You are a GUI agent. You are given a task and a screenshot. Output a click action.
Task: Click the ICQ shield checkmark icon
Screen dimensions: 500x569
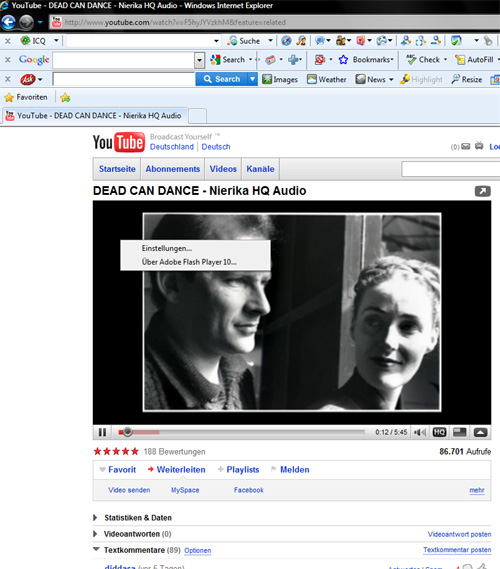[x=456, y=41]
